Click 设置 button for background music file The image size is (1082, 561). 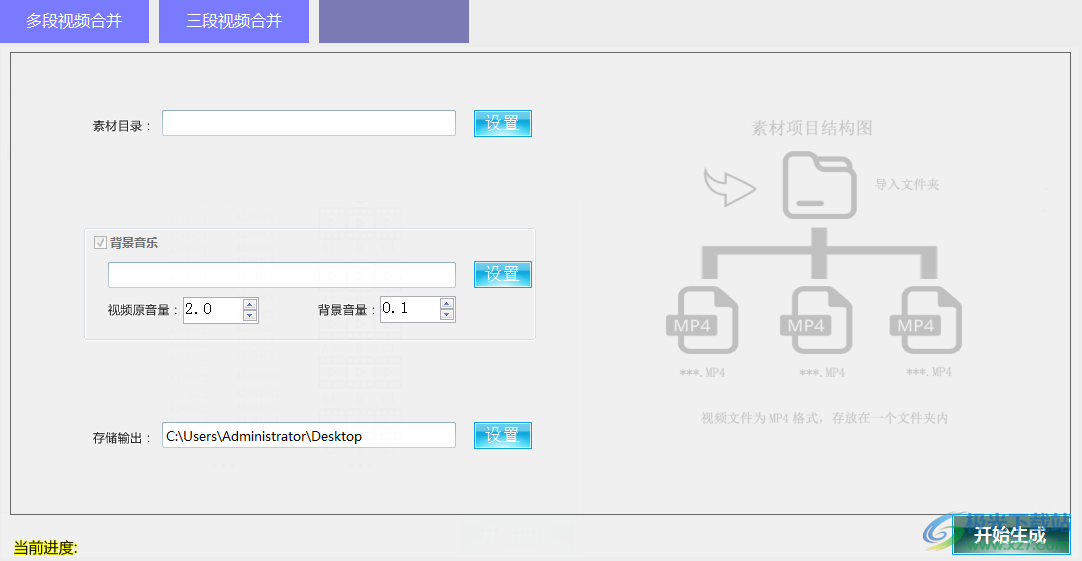(x=502, y=275)
